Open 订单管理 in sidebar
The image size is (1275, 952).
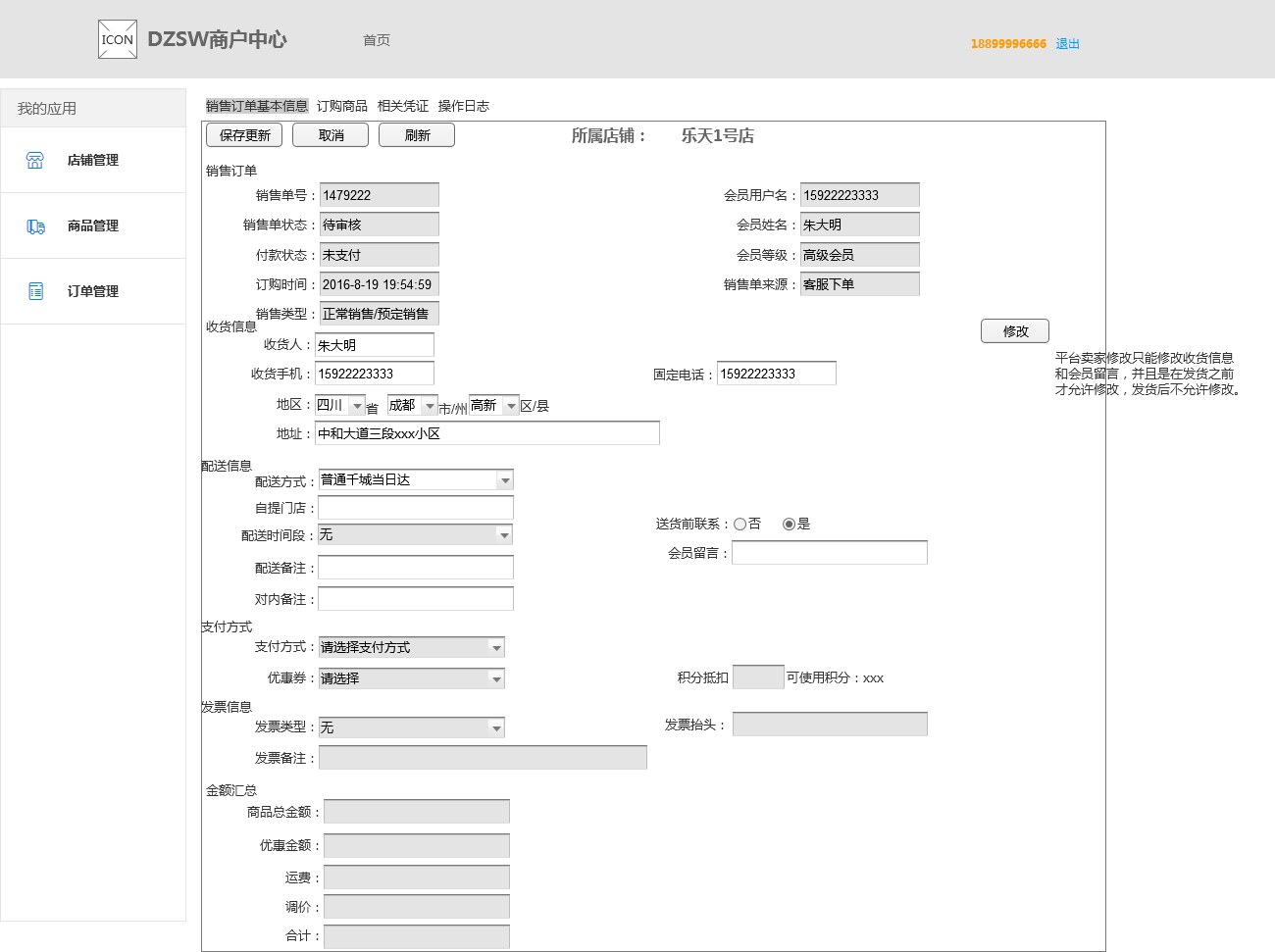click(93, 291)
